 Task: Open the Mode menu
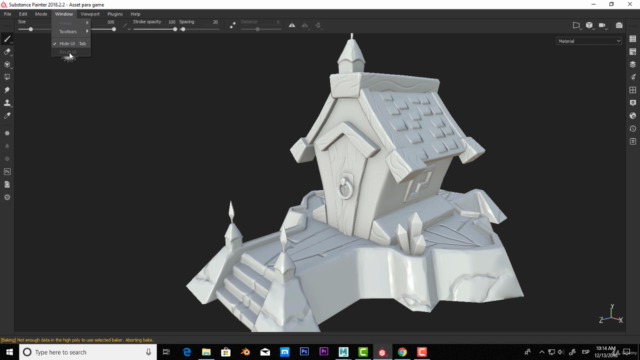coord(41,14)
